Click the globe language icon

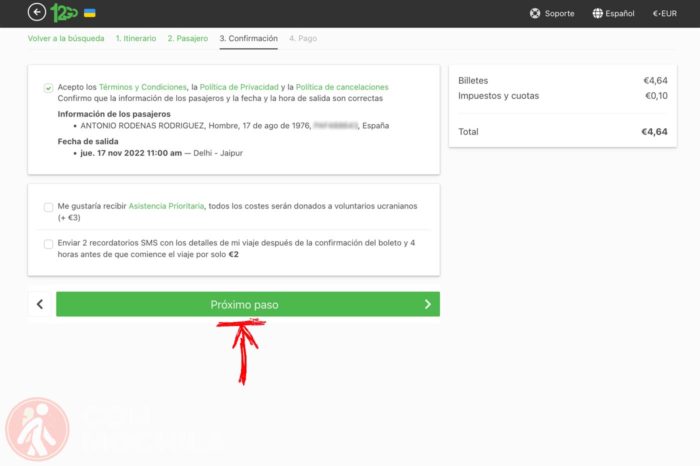click(597, 13)
